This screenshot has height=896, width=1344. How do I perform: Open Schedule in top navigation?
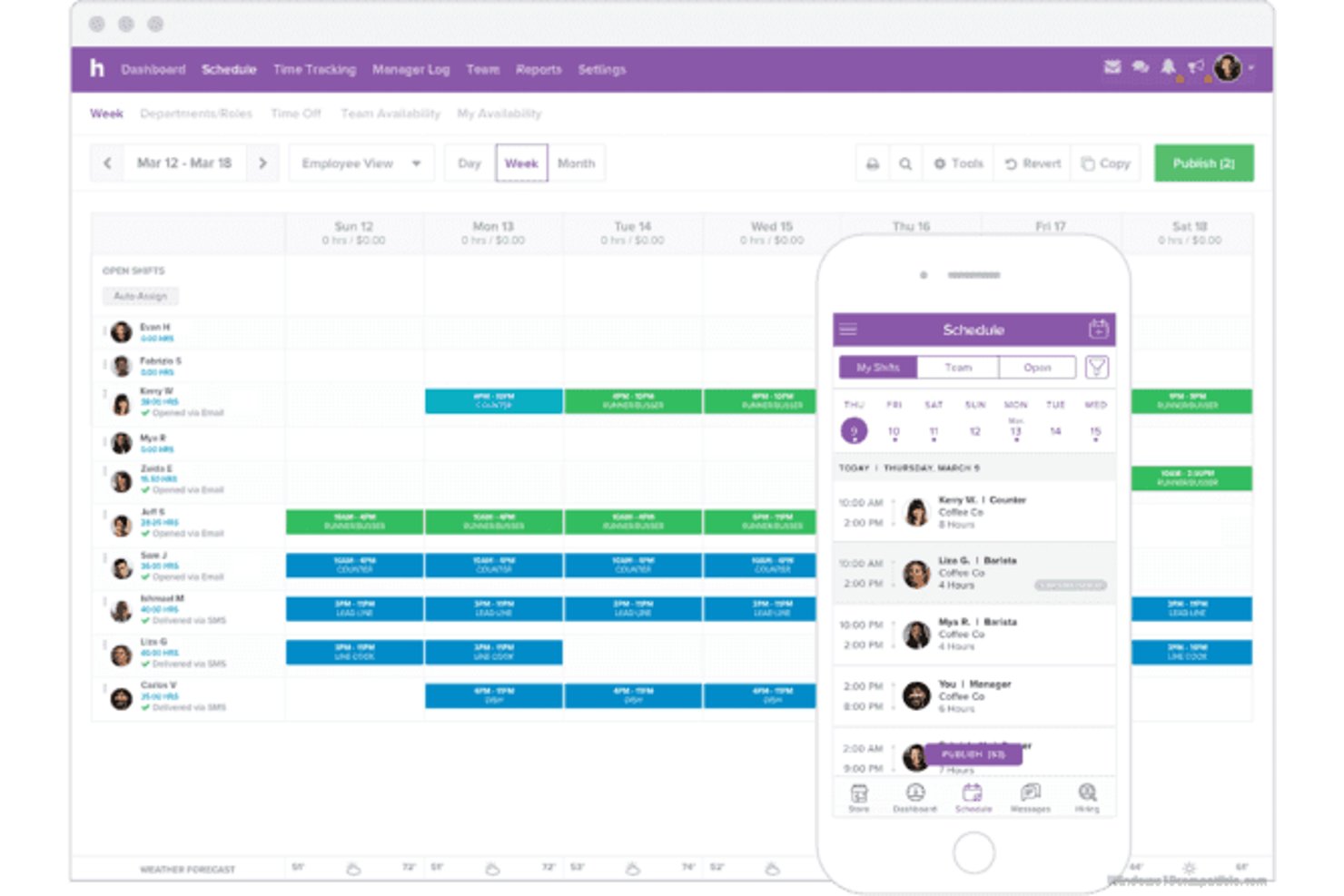click(x=229, y=69)
